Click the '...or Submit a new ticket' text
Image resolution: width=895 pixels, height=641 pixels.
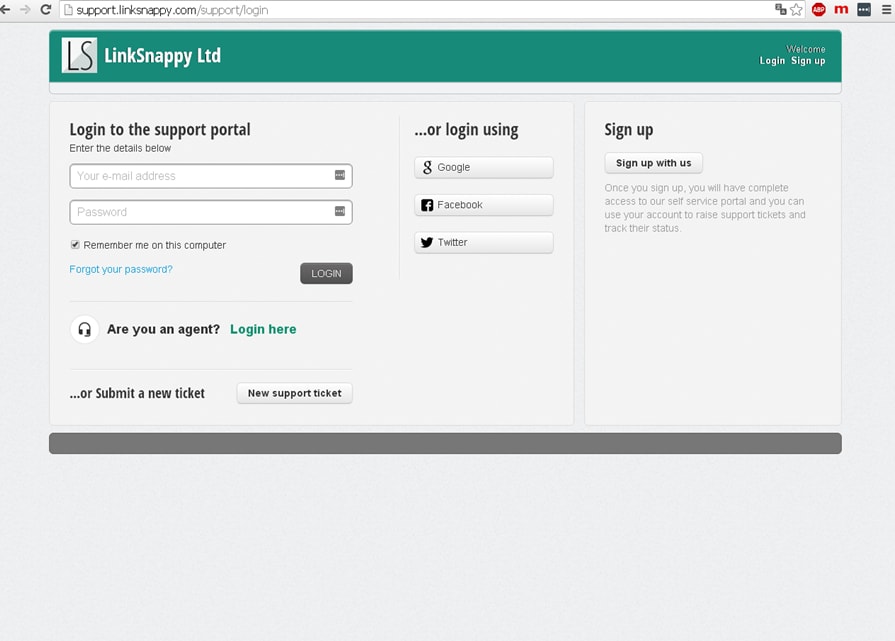[x=137, y=393]
